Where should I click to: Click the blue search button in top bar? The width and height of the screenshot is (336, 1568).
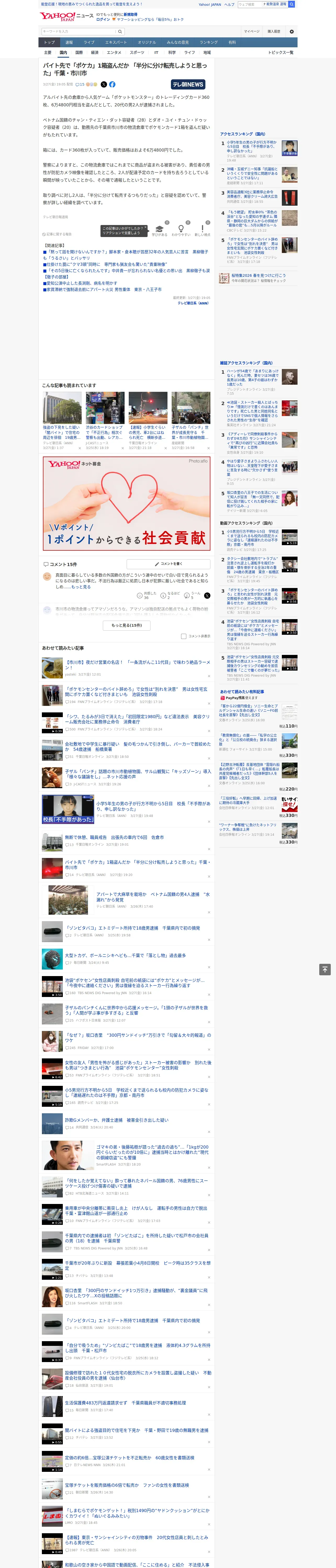point(292,4)
